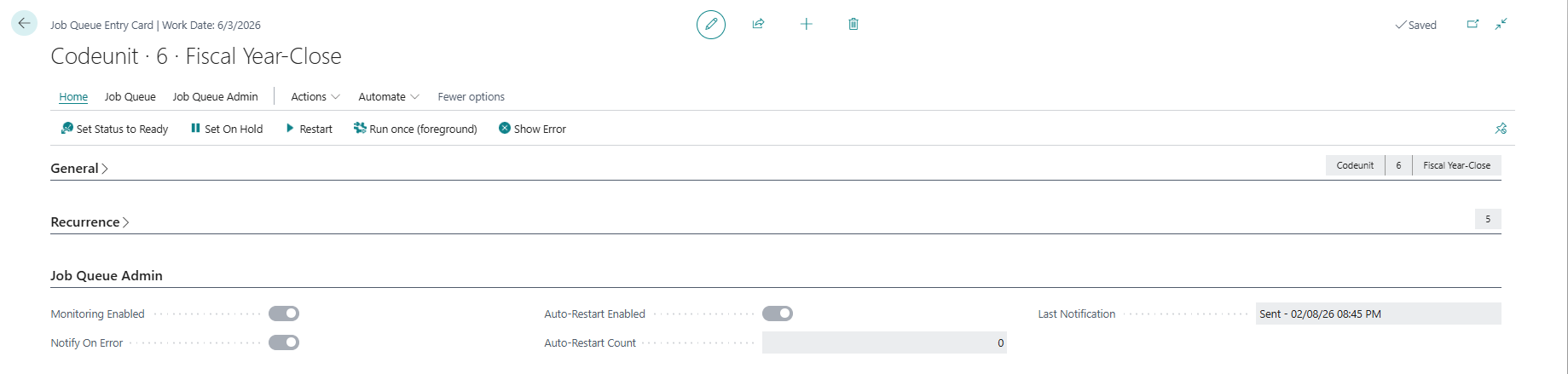The width and height of the screenshot is (1568, 374).
Task: Open the Actions dropdown menu
Action: 315,97
